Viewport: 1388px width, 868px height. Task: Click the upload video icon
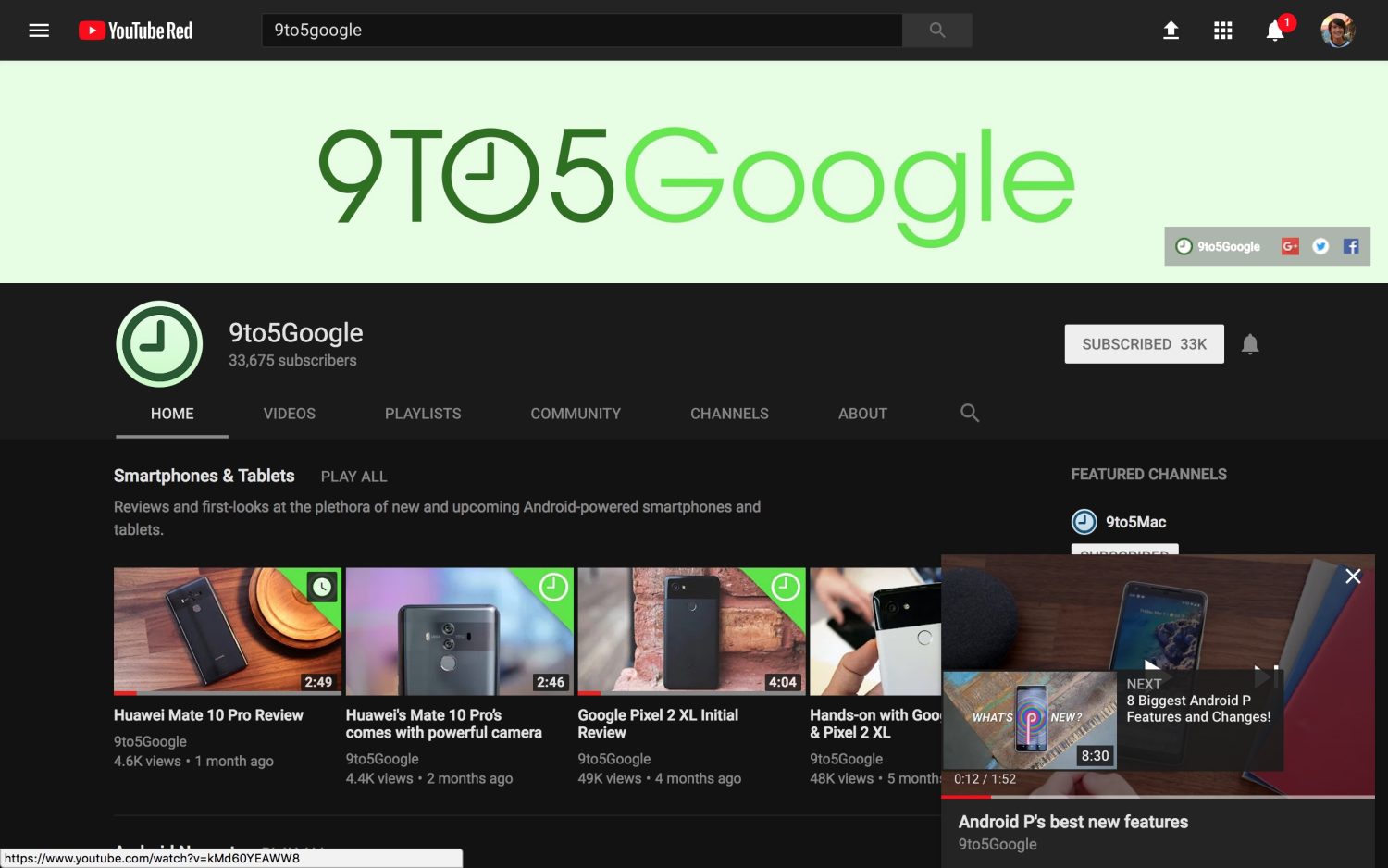click(x=1171, y=31)
